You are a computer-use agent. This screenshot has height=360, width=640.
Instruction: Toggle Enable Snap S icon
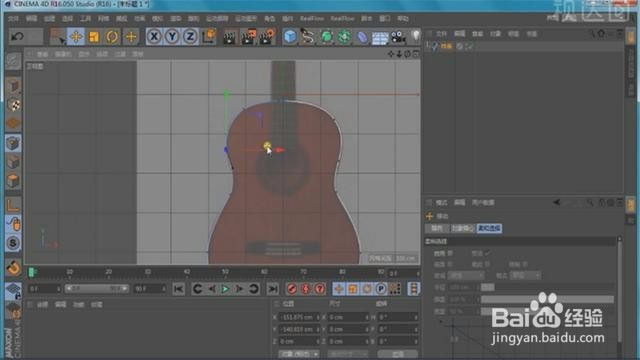pyautogui.click(x=13, y=243)
